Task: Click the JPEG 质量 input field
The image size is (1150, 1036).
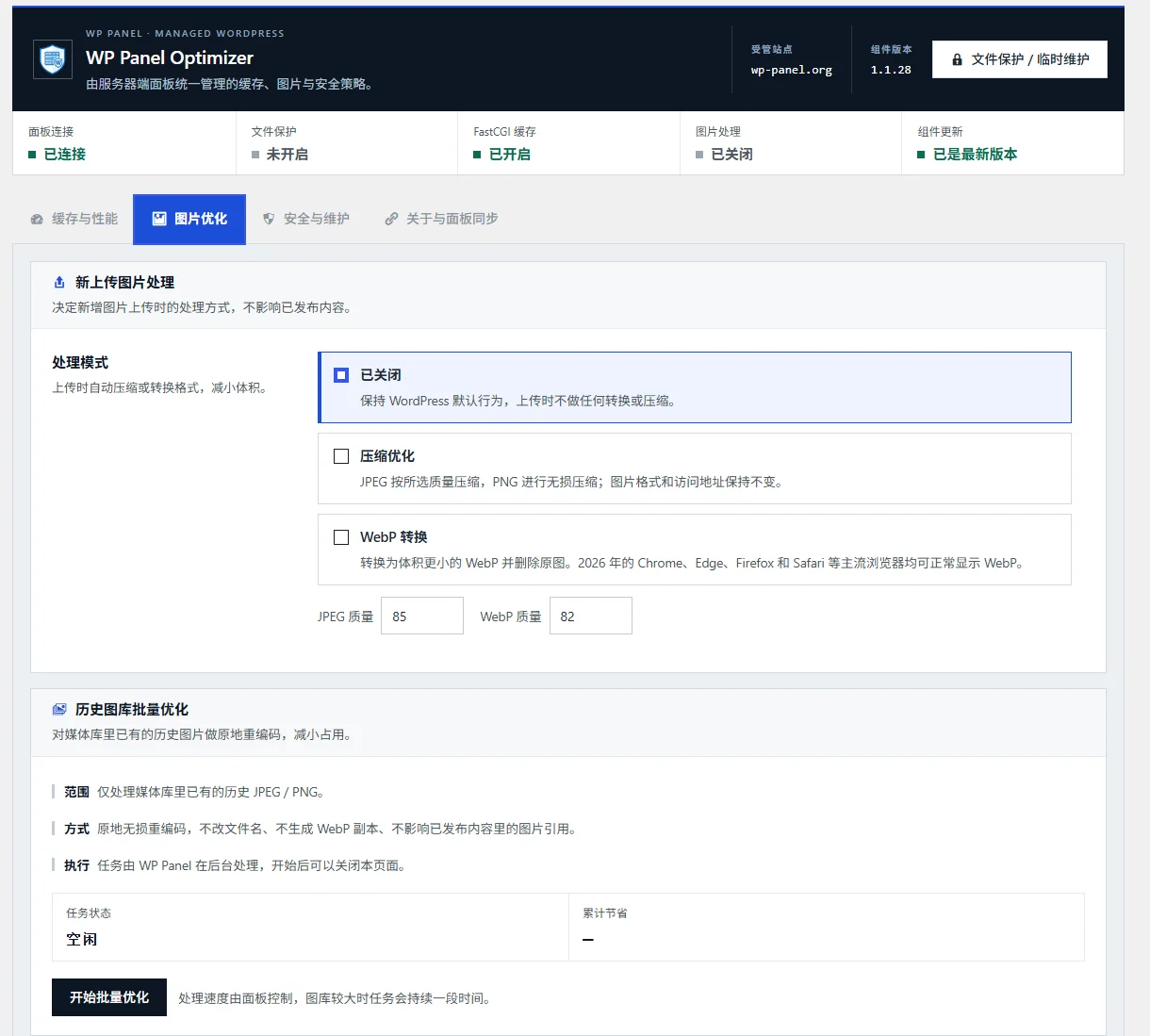Action: click(422, 616)
